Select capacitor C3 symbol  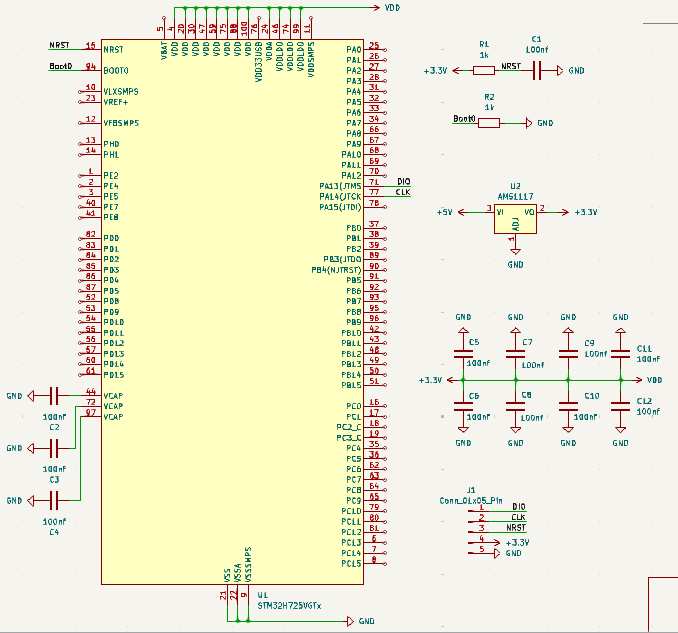54,448
